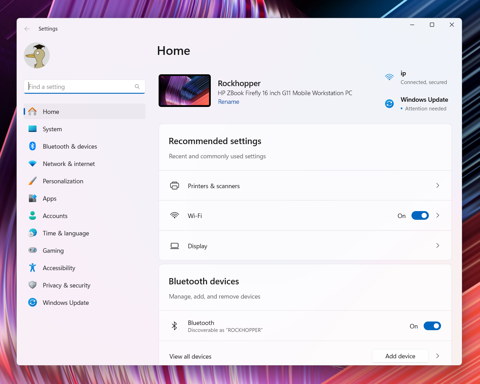Open Display settings chevron
Image resolution: width=480 pixels, height=384 pixels.
pos(438,246)
